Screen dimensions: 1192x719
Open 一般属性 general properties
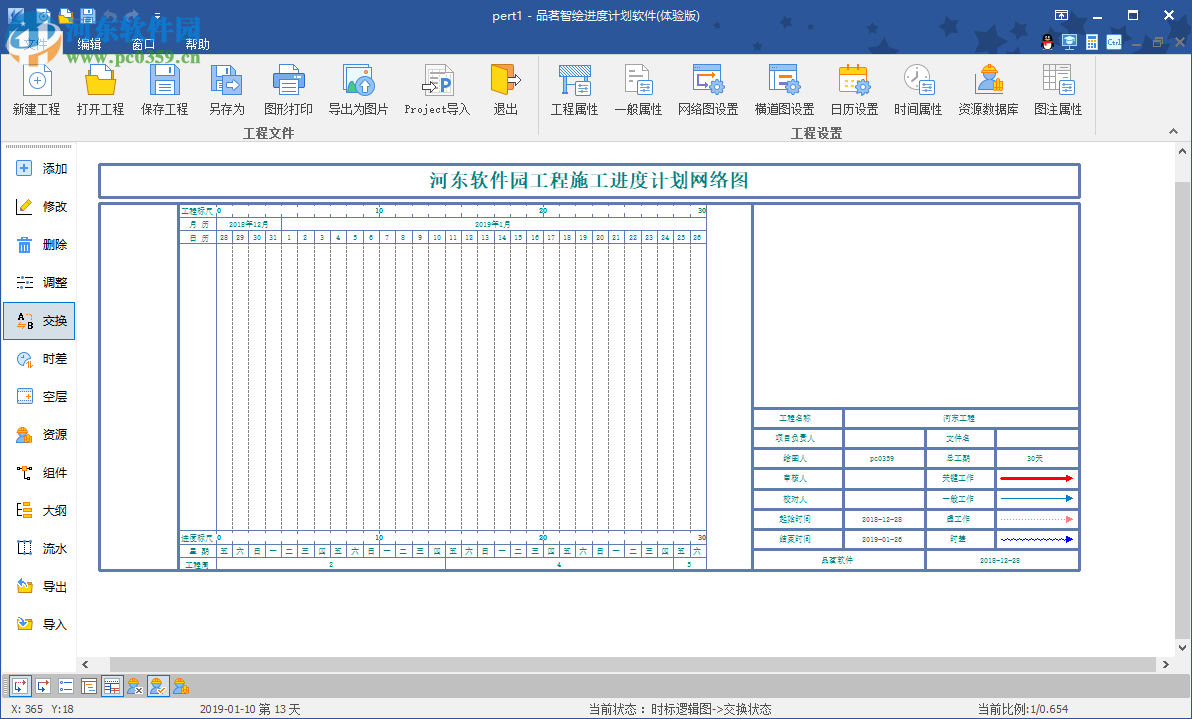click(639, 90)
